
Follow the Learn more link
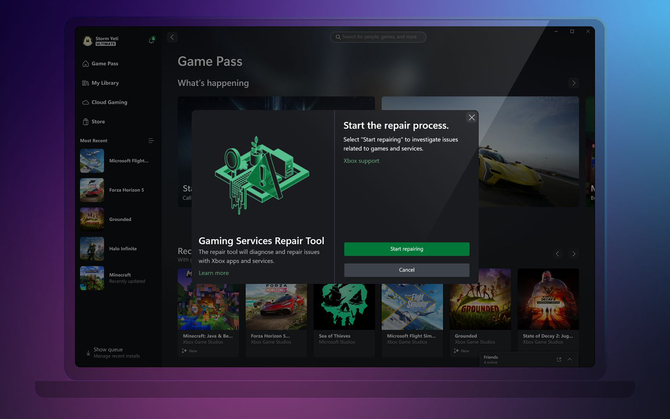pyautogui.click(x=213, y=273)
